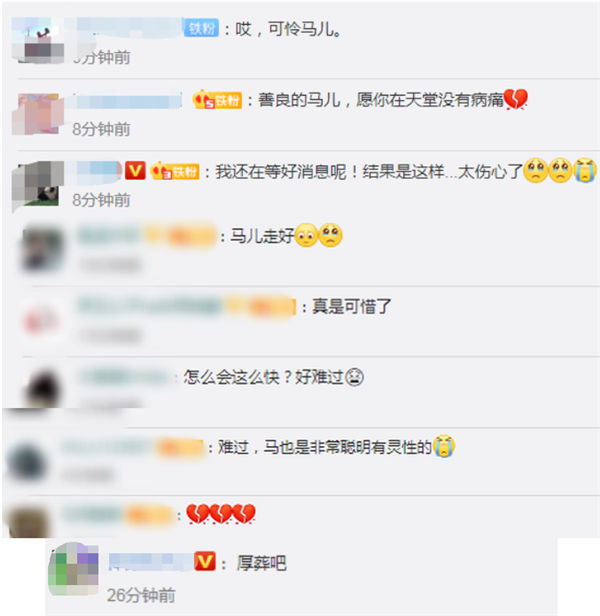Open the pixelated avatar beside 厚葬吧
This screenshot has height=616, width=600.
(73, 569)
